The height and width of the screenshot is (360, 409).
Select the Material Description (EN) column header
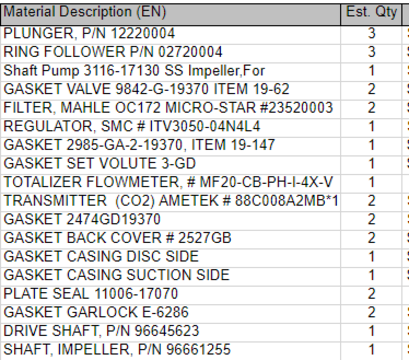[171, 13]
